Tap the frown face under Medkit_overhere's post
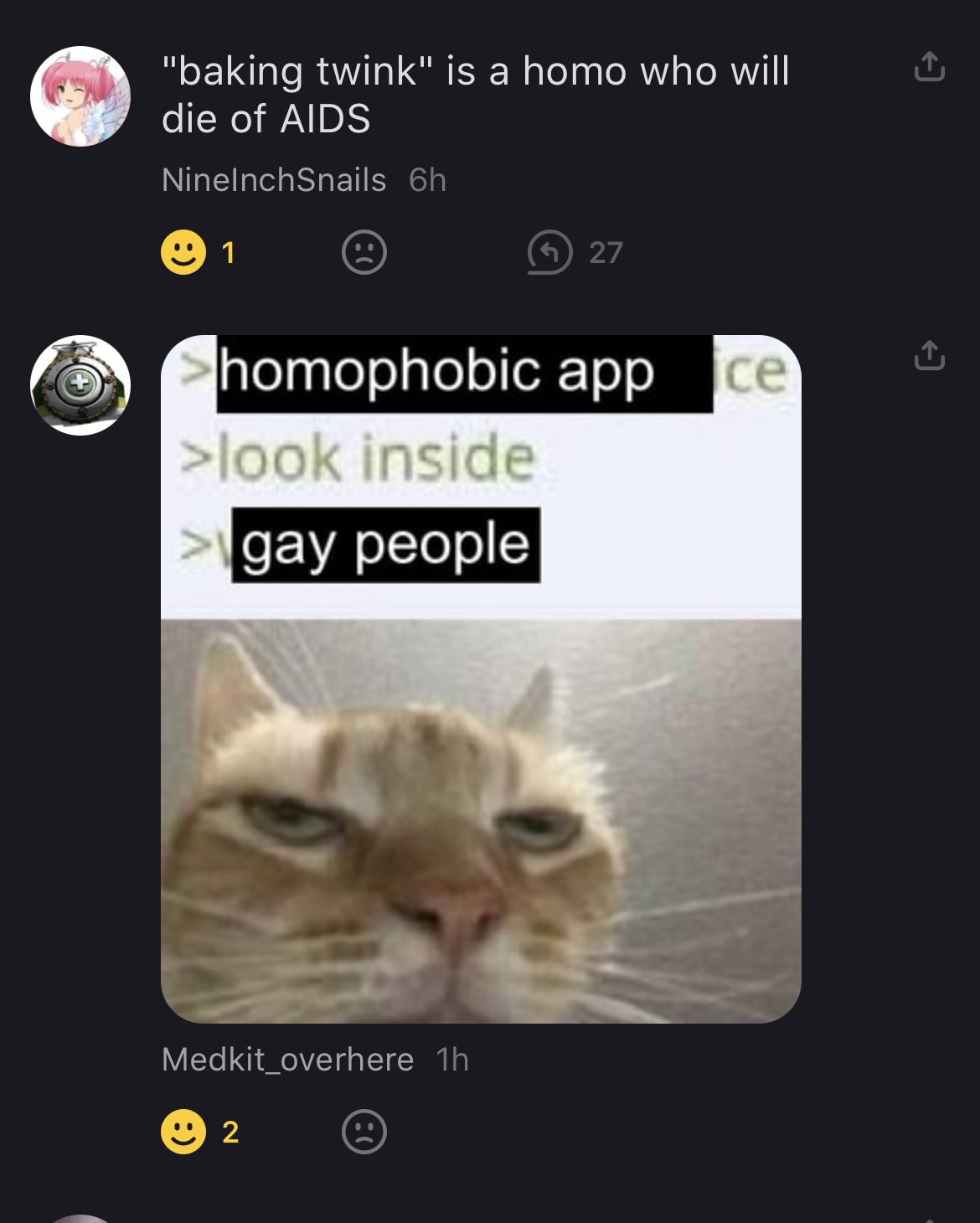 tap(364, 1132)
